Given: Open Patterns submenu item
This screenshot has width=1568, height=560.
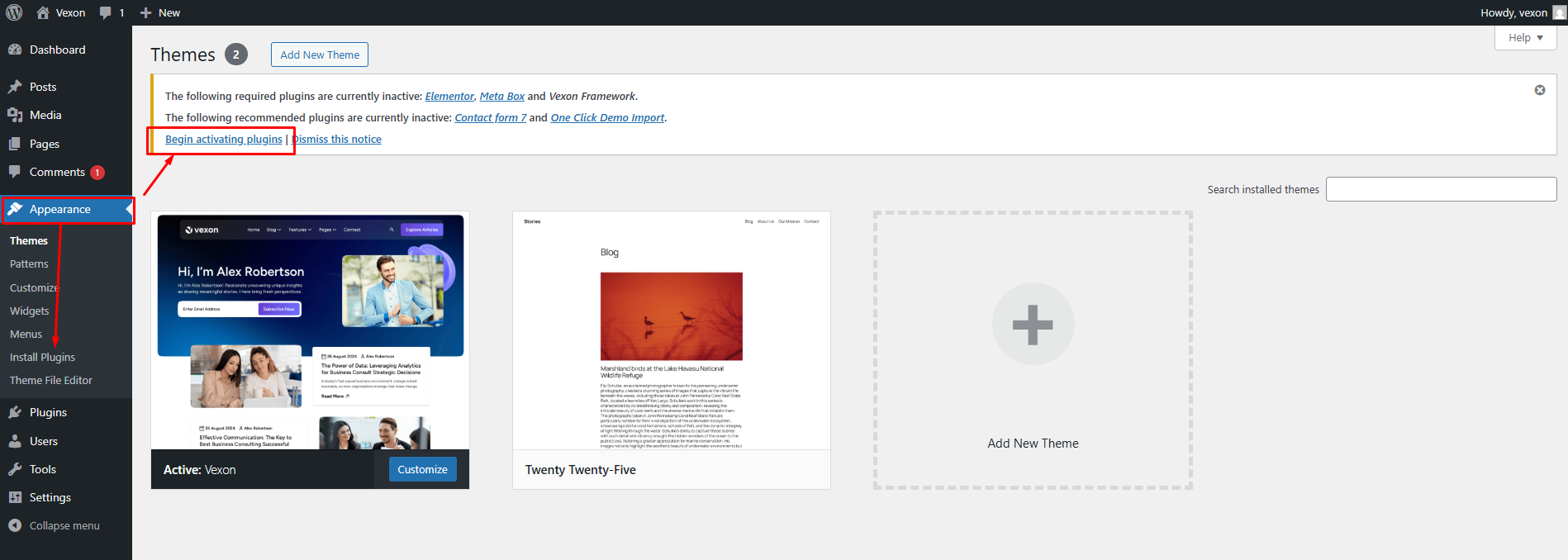Looking at the screenshot, I should point(29,263).
